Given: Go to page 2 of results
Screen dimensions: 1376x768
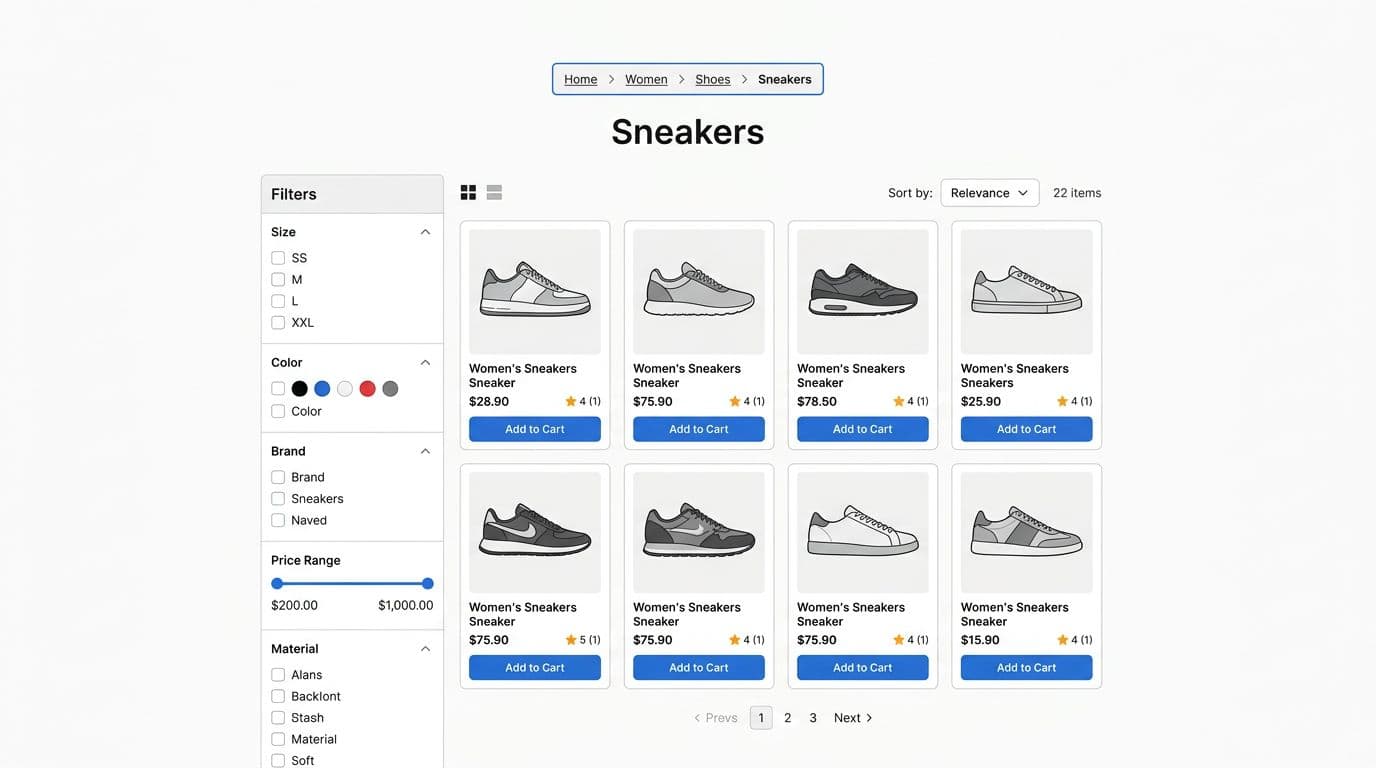Looking at the screenshot, I should [788, 718].
